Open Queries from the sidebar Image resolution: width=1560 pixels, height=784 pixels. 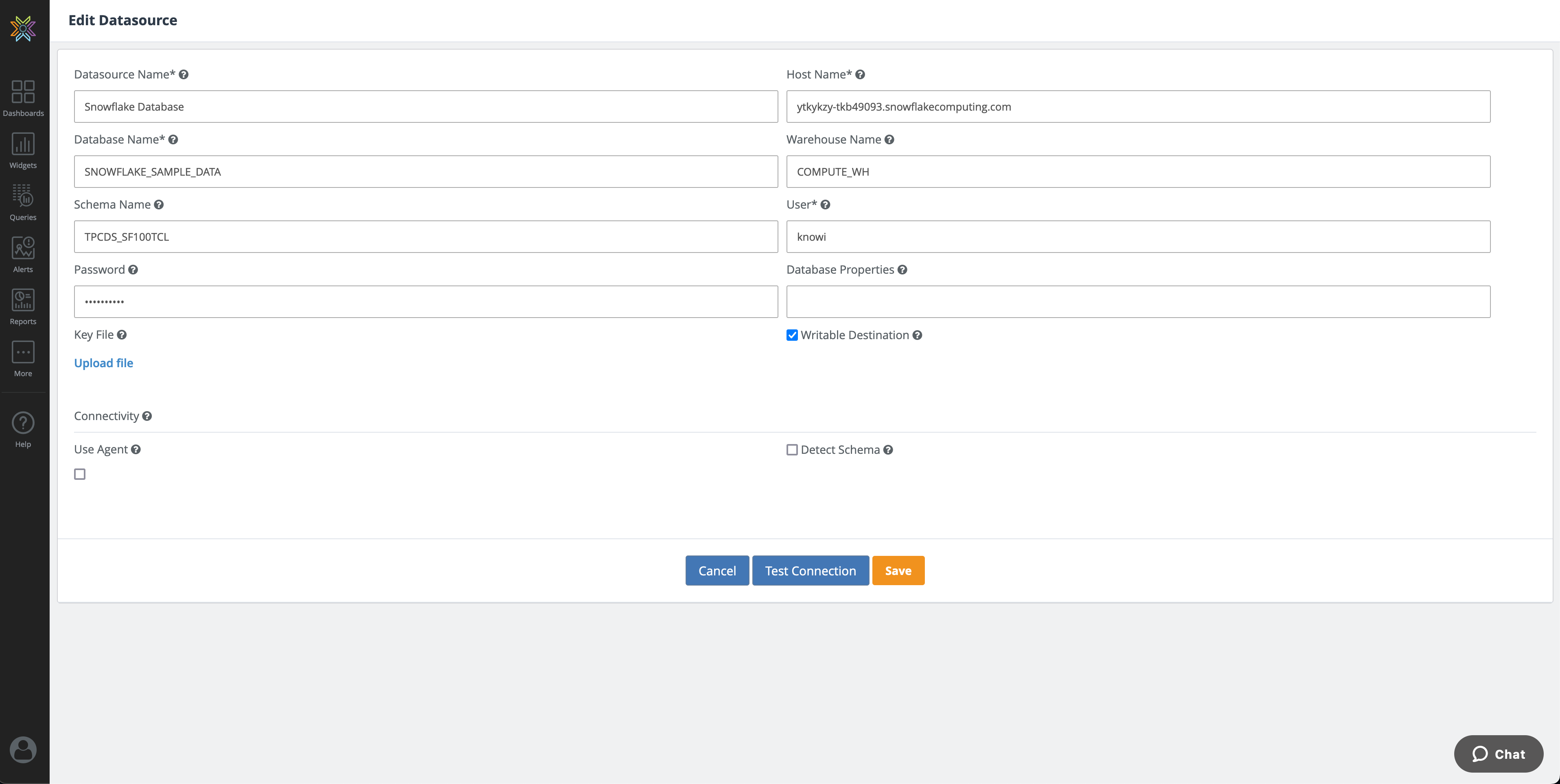click(x=23, y=202)
